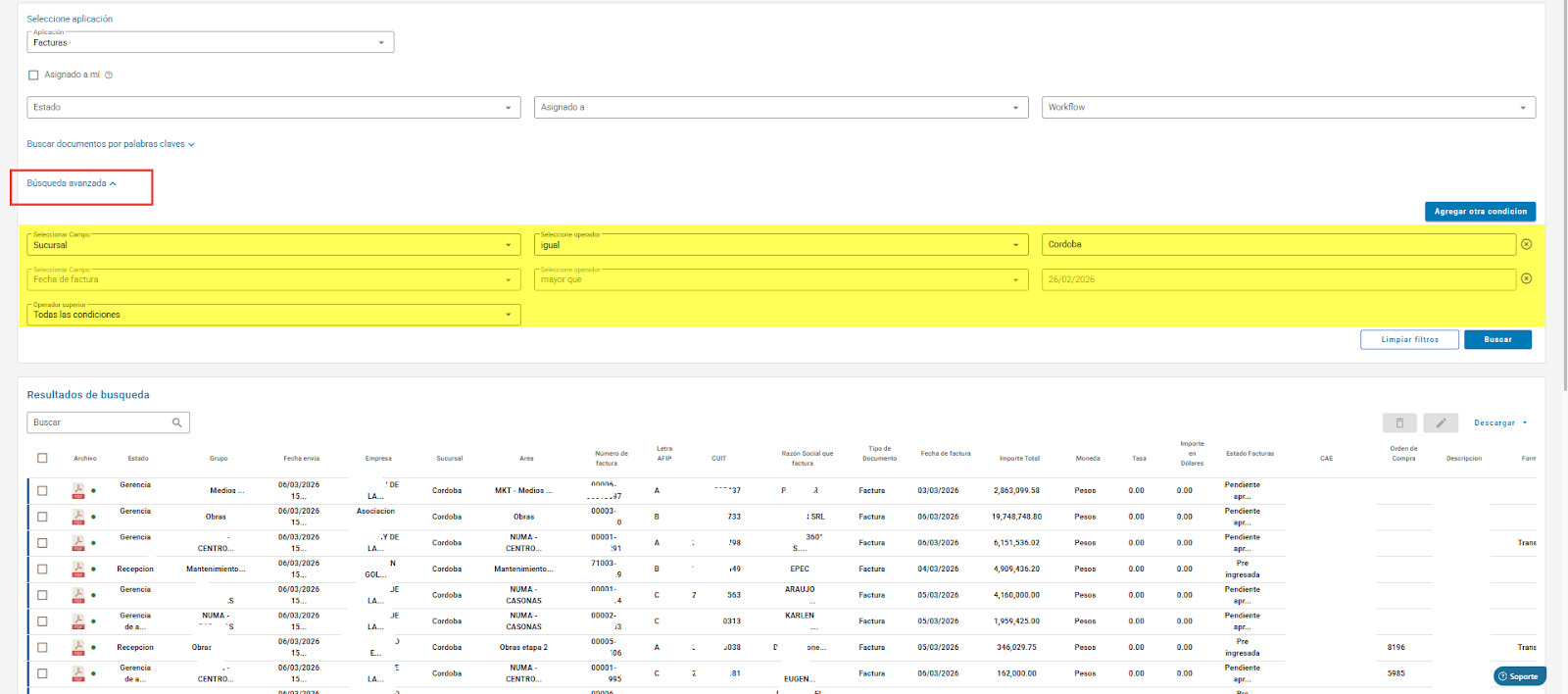
Task: Open the field dropdown set to Sucursal
Action: (x=273, y=244)
